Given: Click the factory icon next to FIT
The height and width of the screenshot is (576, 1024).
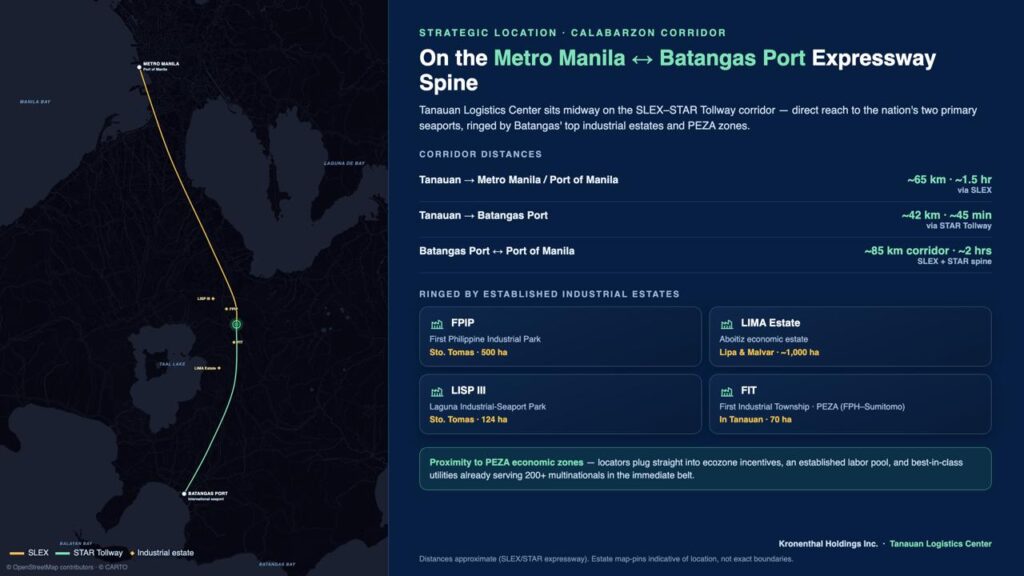Looking at the screenshot, I should point(726,391).
